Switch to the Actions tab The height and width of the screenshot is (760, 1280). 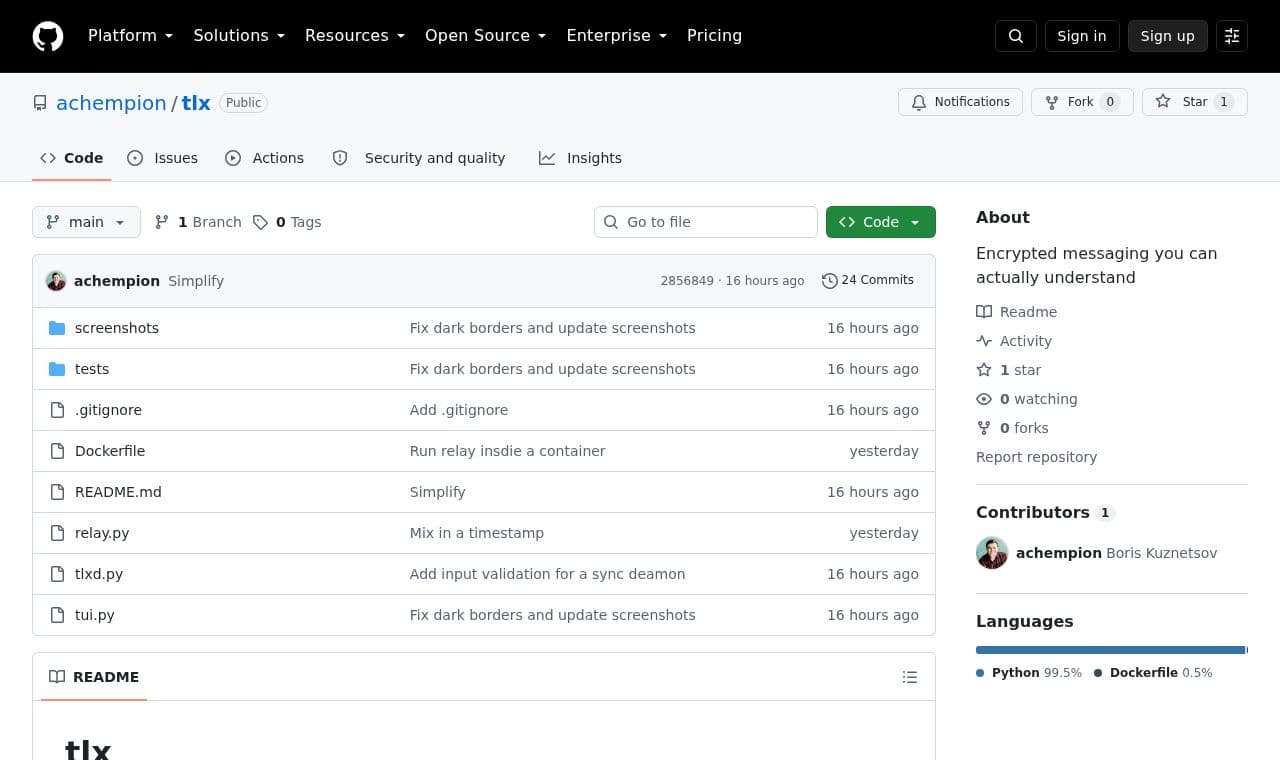tap(265, 158)
